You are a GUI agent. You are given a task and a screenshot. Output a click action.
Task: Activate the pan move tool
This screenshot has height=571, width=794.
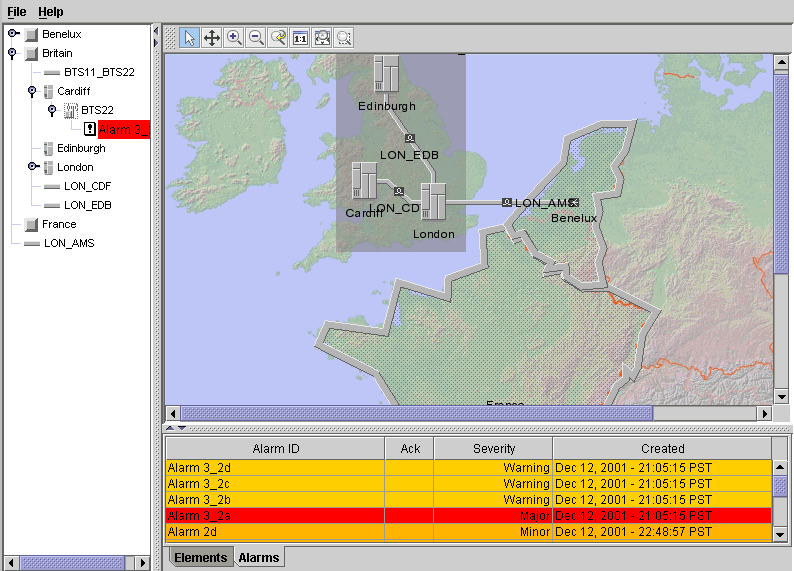pyautogui.click(x=212, y=38)
